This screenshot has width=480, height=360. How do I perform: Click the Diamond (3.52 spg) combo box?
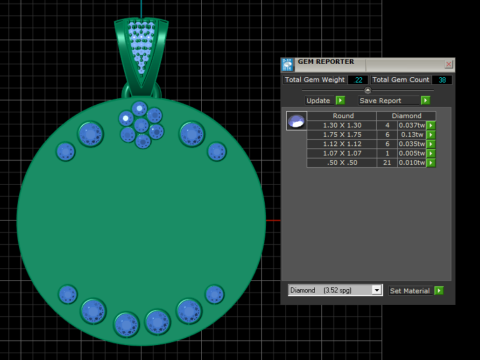[335, 290]
